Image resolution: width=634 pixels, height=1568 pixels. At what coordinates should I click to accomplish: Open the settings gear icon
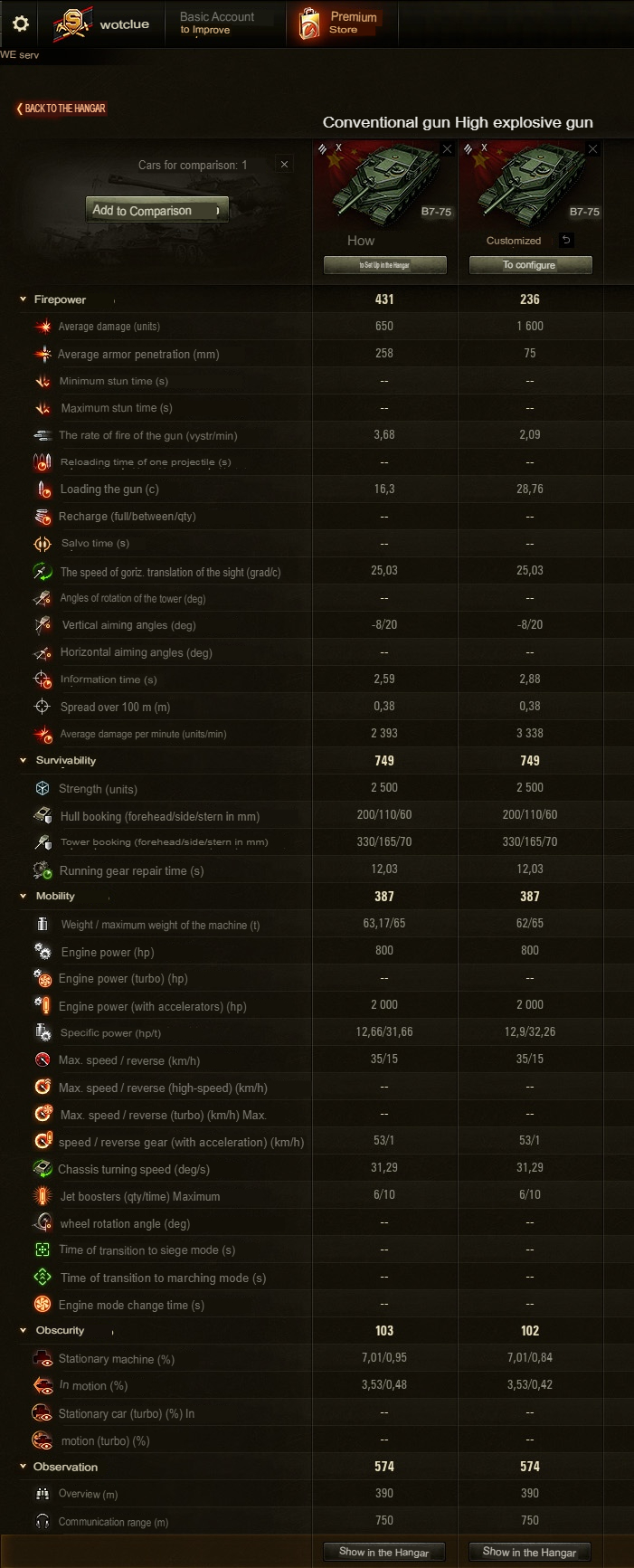point(20,24)
